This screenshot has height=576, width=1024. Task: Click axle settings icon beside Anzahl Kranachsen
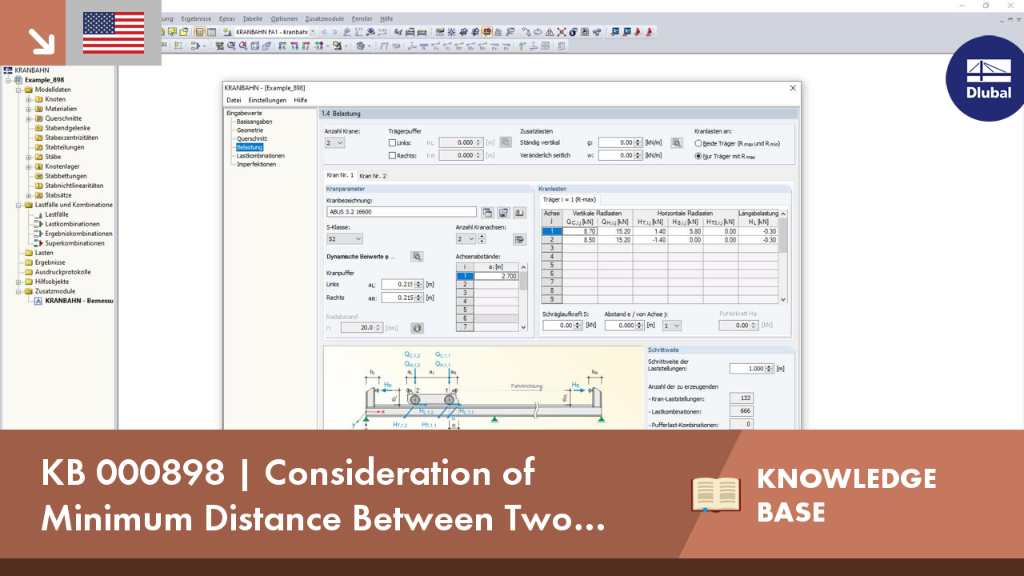[519, 239]
